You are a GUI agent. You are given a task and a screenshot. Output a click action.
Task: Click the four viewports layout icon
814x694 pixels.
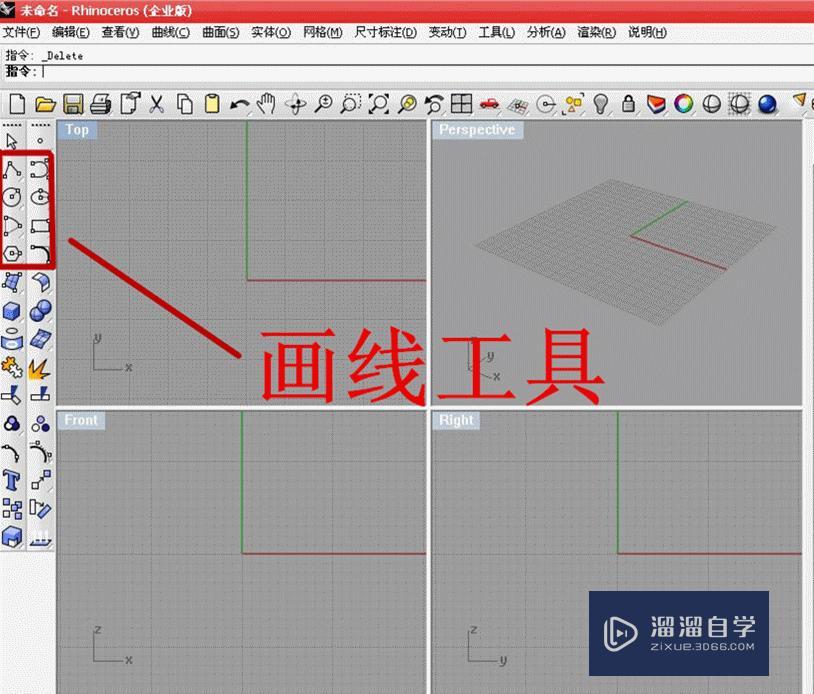pyautogui.click(x=462, y=104)
